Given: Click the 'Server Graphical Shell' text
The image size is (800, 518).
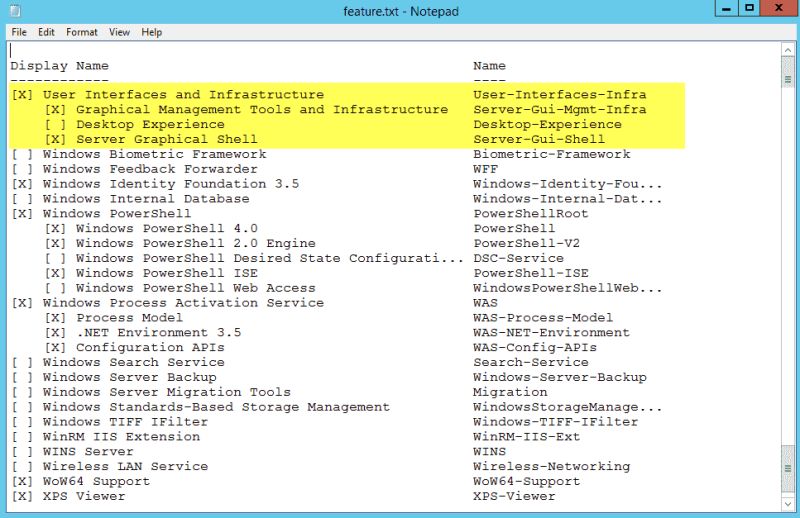Looking at the screenshot, I should click(x=167, y=139).
